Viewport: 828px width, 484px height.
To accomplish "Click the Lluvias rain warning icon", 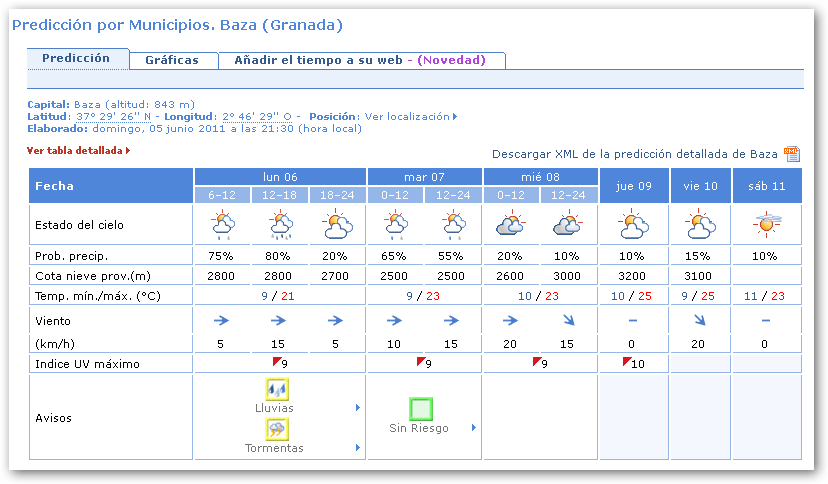I will [277, 390].
